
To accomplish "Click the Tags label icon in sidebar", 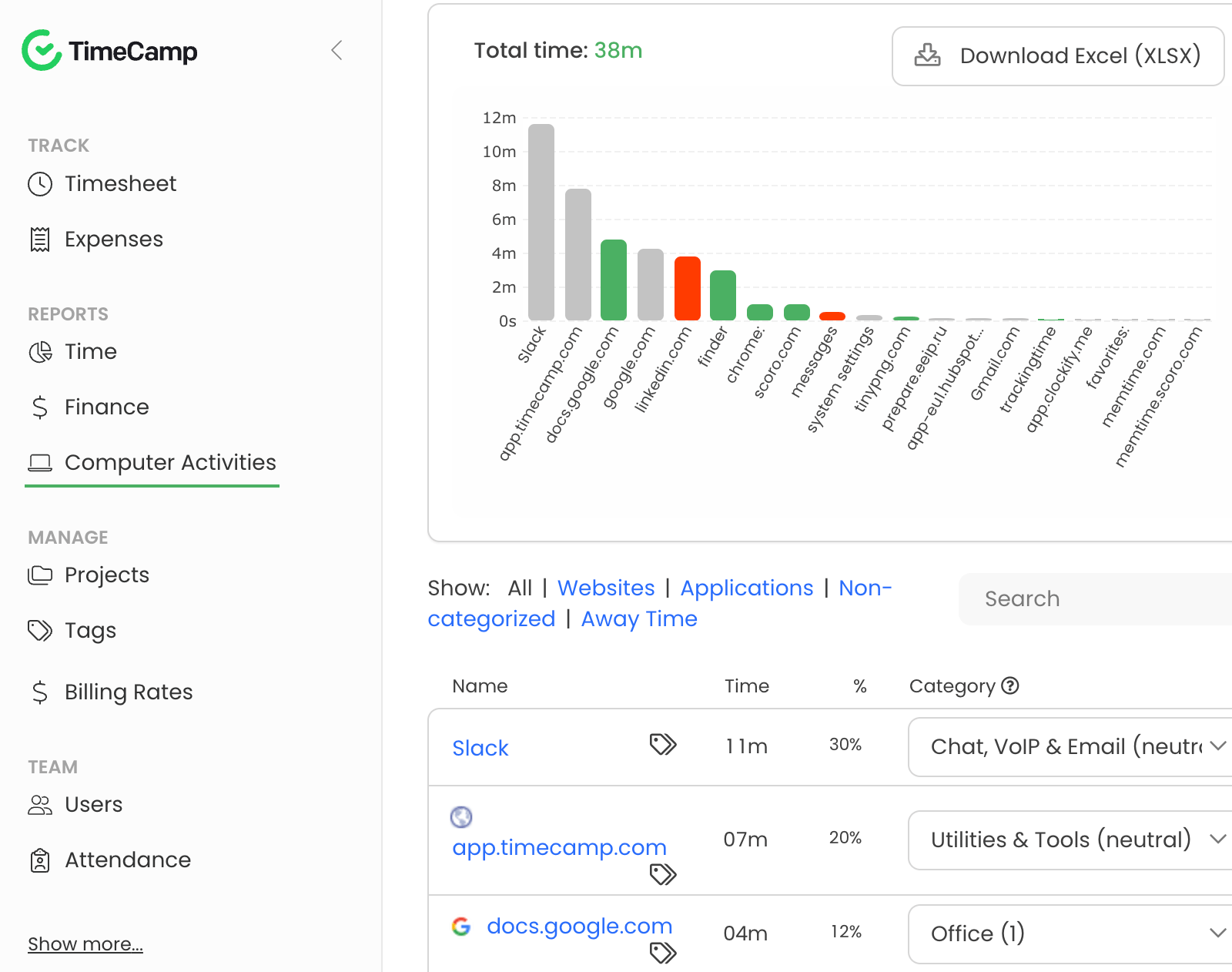I will pos(40,631).
